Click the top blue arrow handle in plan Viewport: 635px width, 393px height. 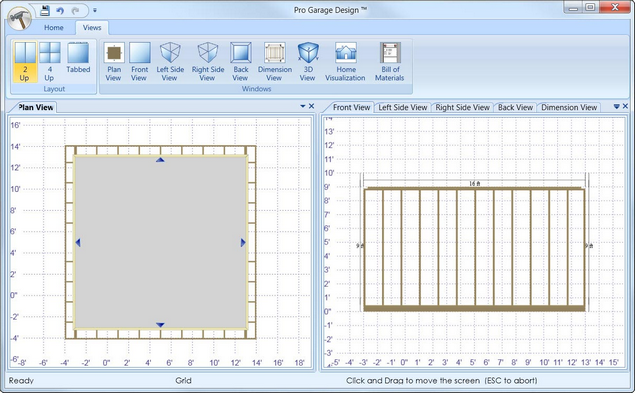coord(160,160)
